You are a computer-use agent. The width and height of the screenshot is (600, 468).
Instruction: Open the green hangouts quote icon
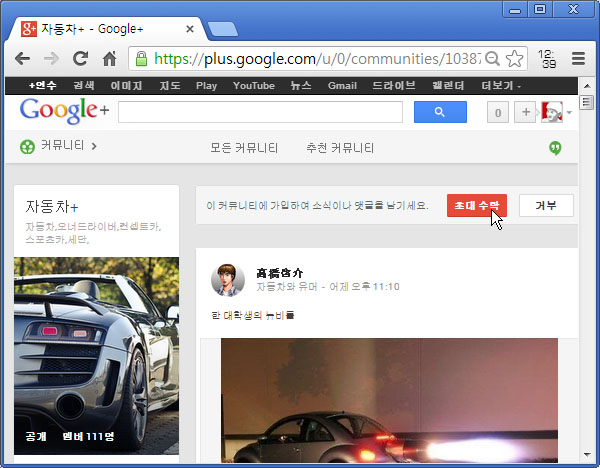[555, 148]
